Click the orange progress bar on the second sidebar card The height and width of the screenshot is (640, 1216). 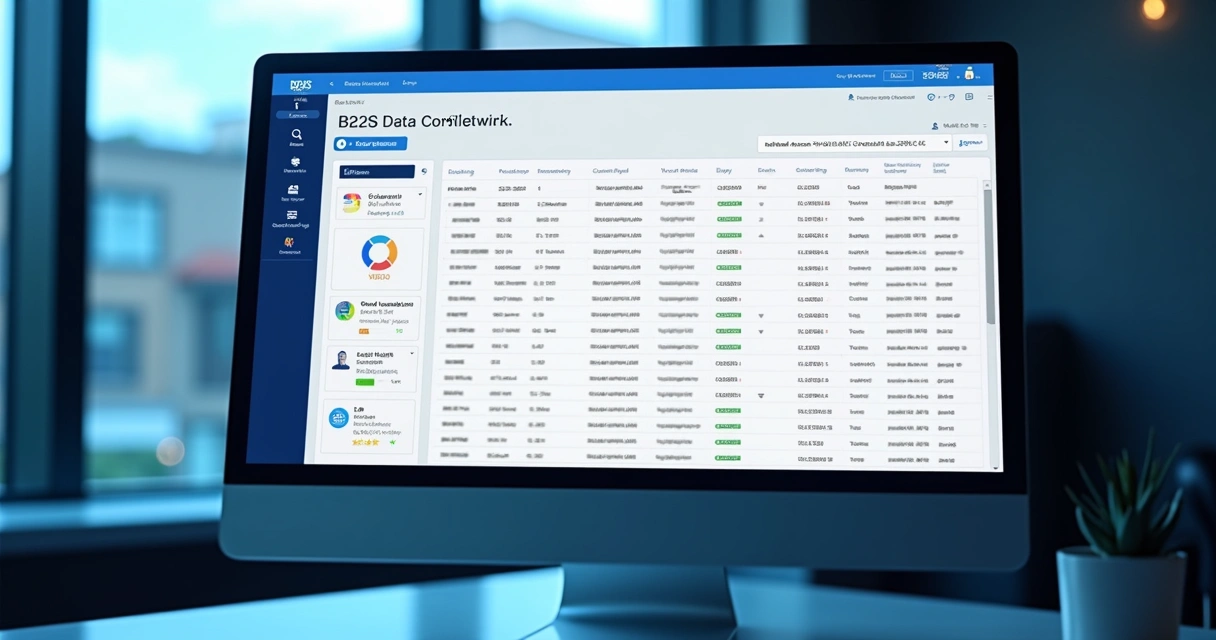[364, 330]
